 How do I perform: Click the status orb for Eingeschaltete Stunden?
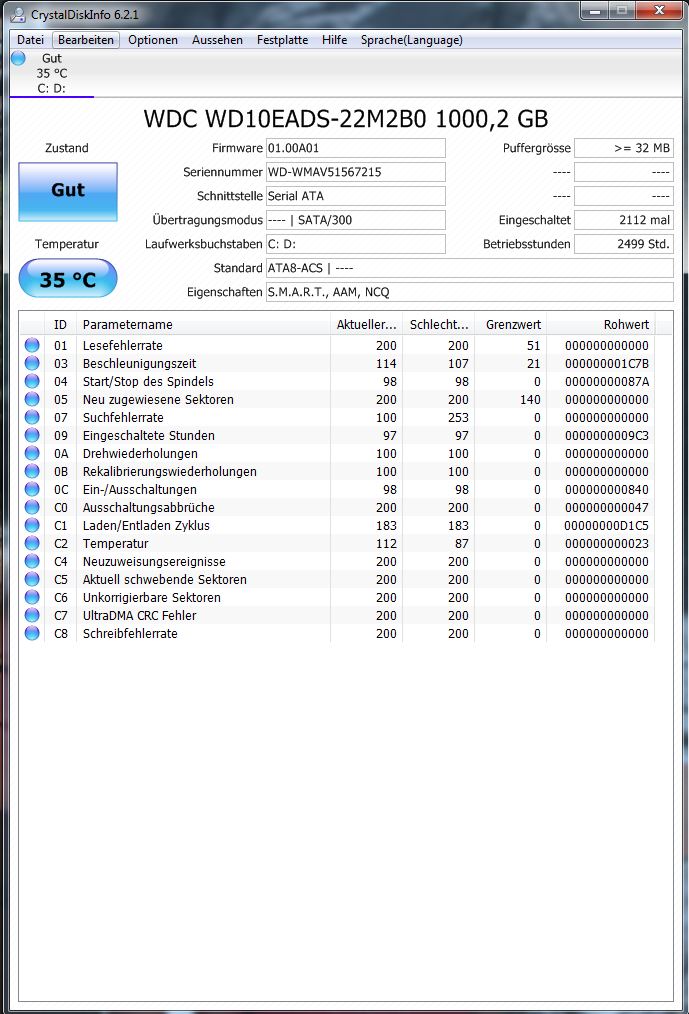(32, 435)
